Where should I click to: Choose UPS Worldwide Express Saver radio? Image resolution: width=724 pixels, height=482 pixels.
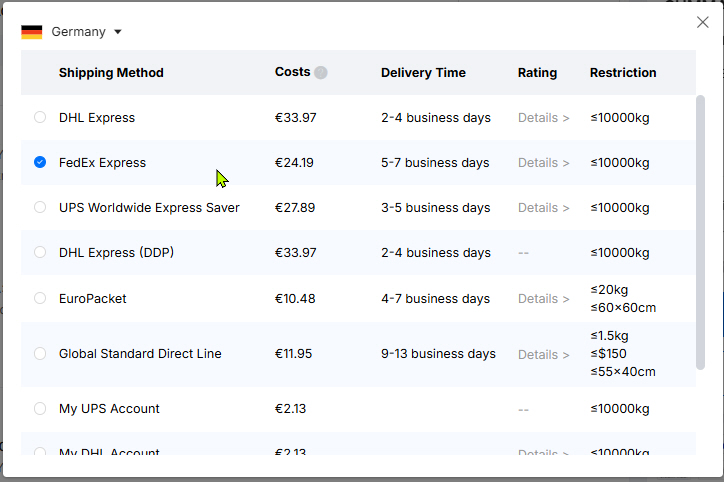pos(40,207)
